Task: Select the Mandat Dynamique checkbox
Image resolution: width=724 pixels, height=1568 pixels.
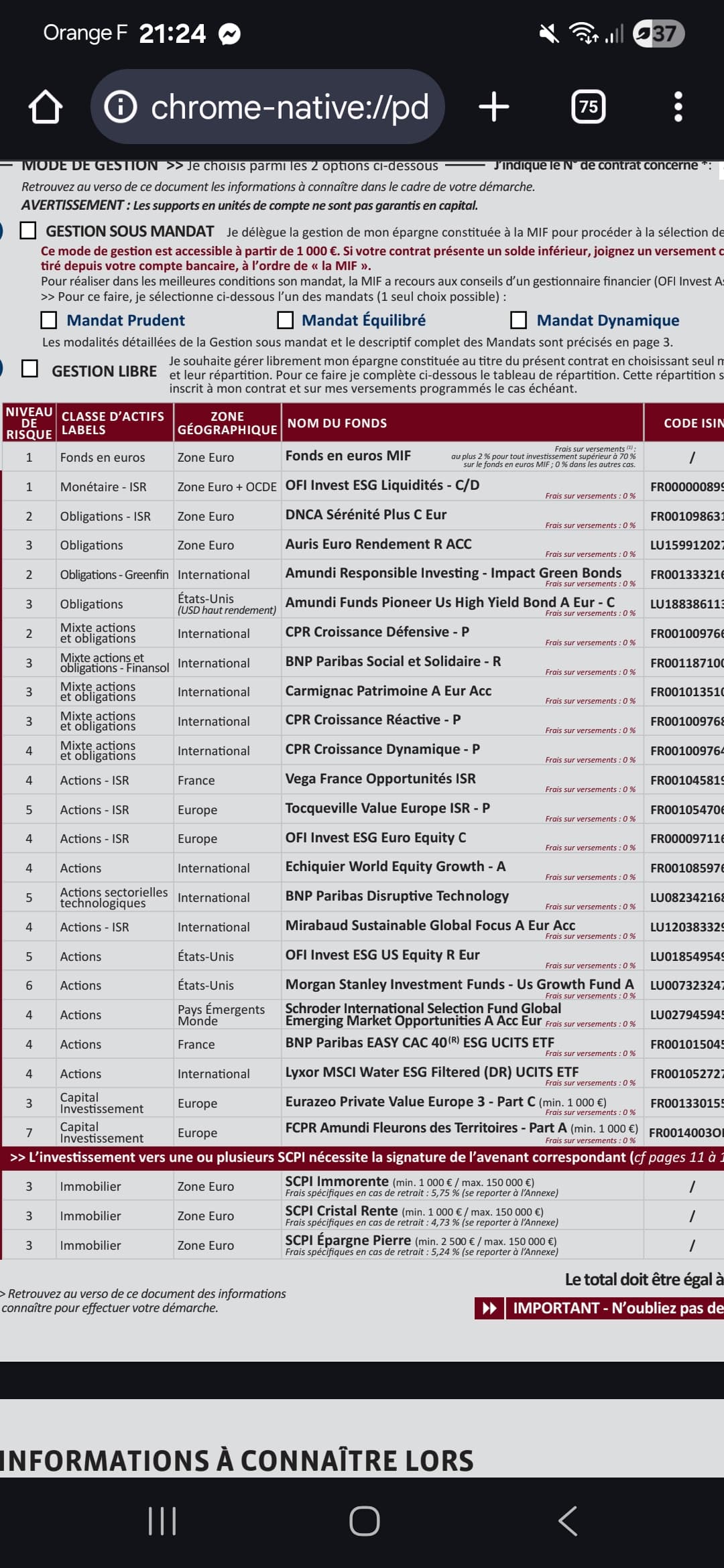Action: point(519,320)
